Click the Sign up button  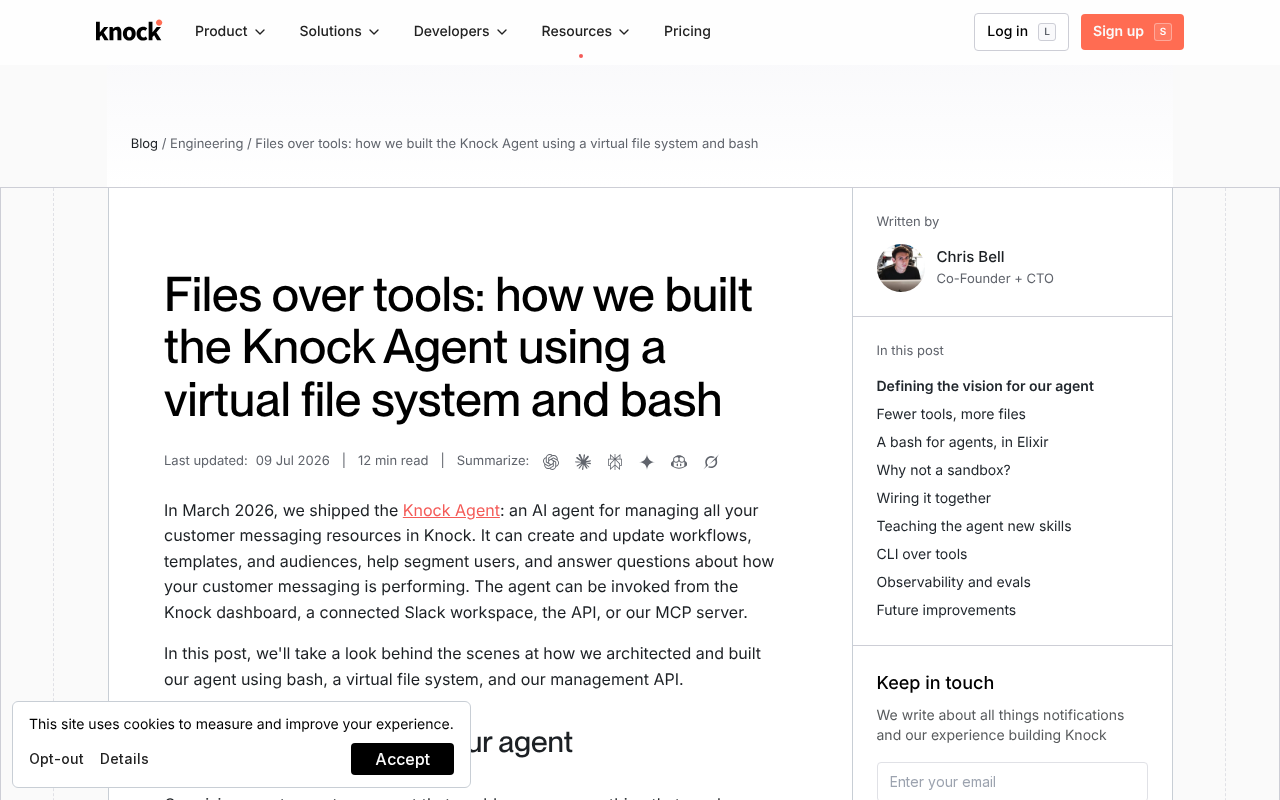(x=1132, y=32)
